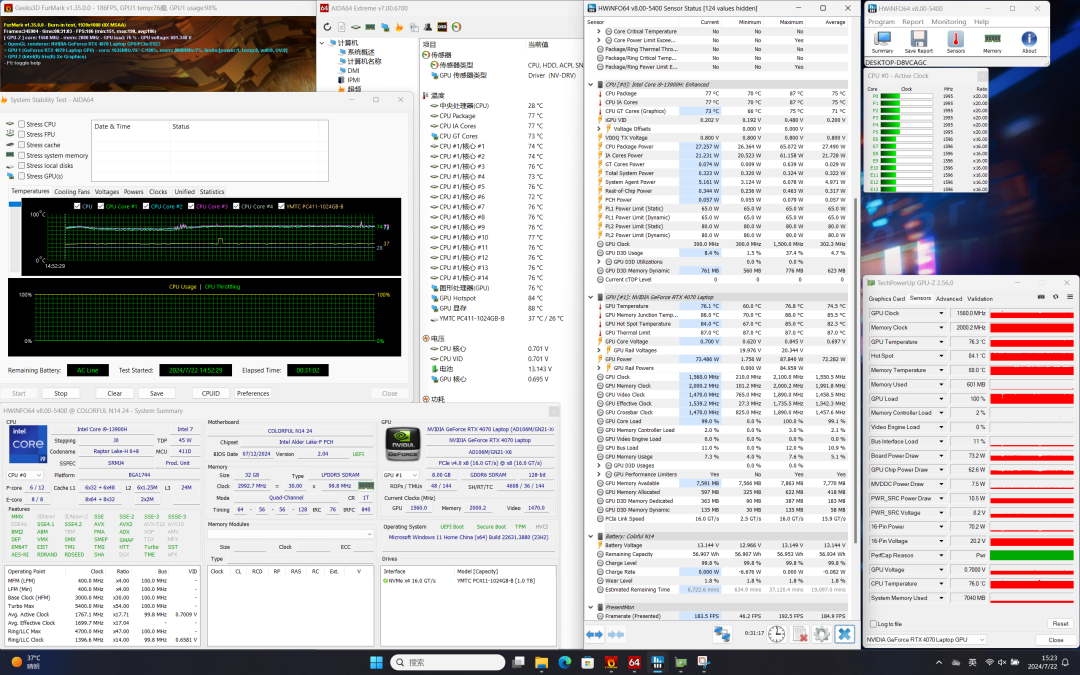Open the GPU Clock sensor dropdown arrow
Image resolution: width=1080 pixels, height=675 pixels.
coord(941,313)
